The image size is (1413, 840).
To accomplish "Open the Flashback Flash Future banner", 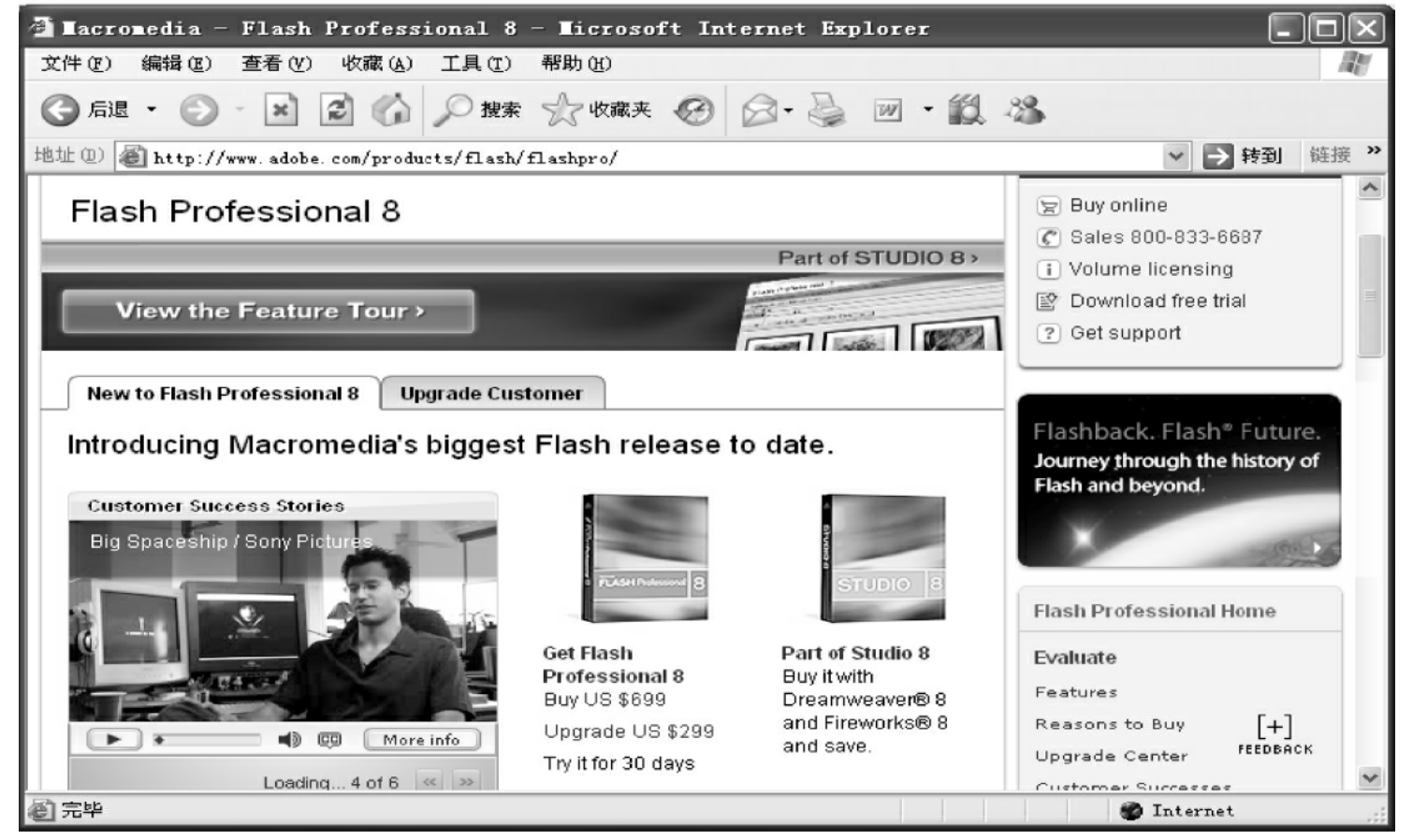I will point(1179,481).
